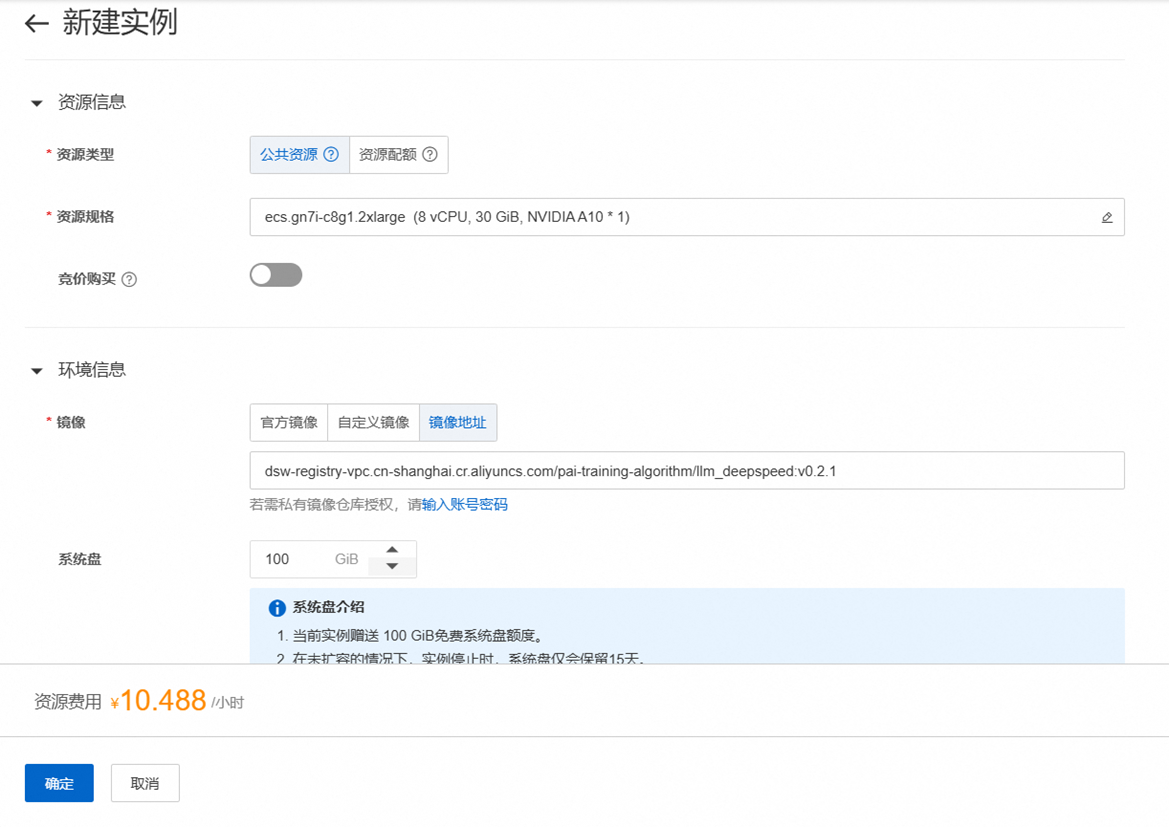
Task: Open spec editor via pencil icon
Action: point(1108,216)
